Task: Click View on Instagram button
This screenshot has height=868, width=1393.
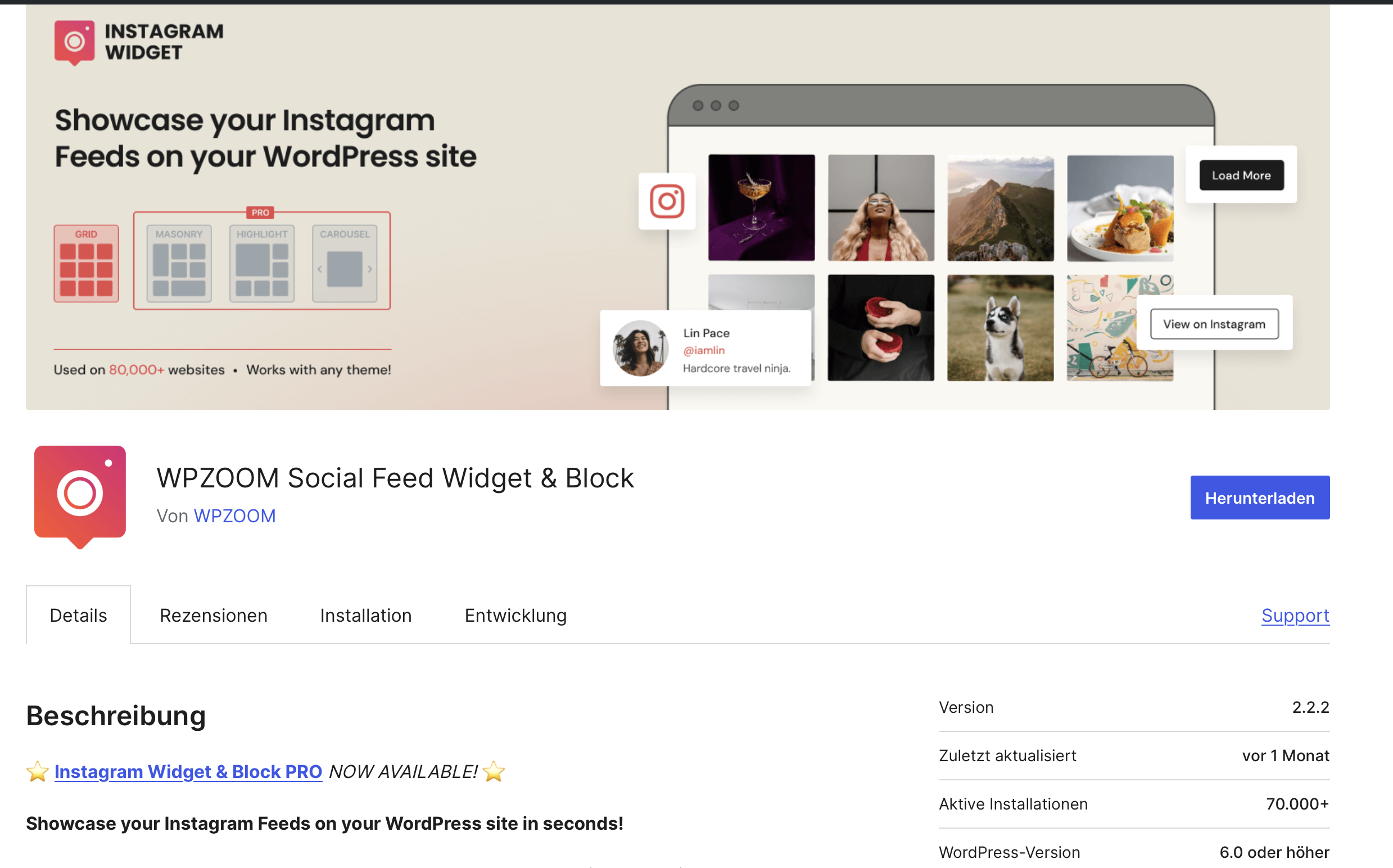Action: click(x=1214, y=324)
